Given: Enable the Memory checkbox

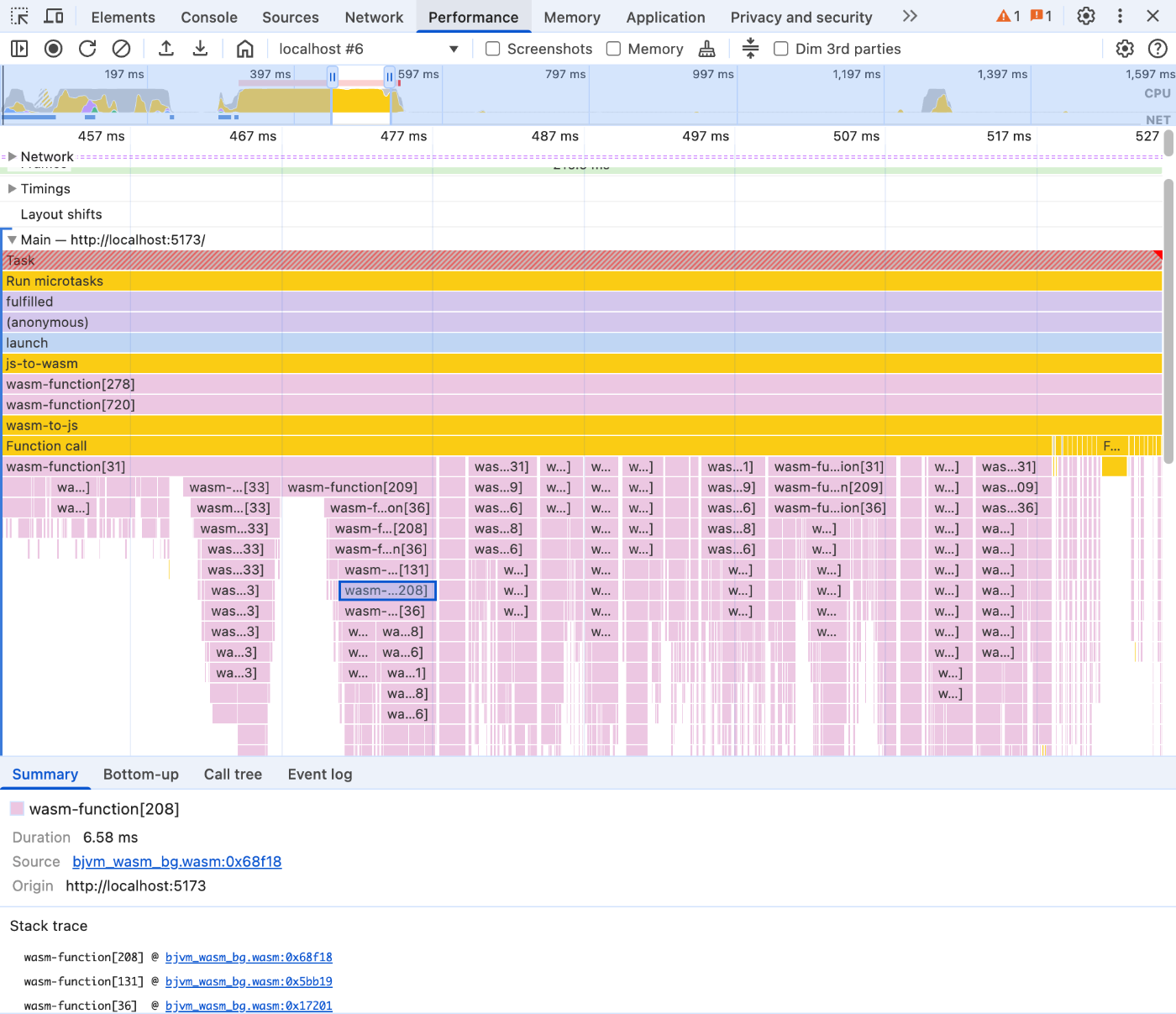Looking at the screenshot, I should [614, 49].
